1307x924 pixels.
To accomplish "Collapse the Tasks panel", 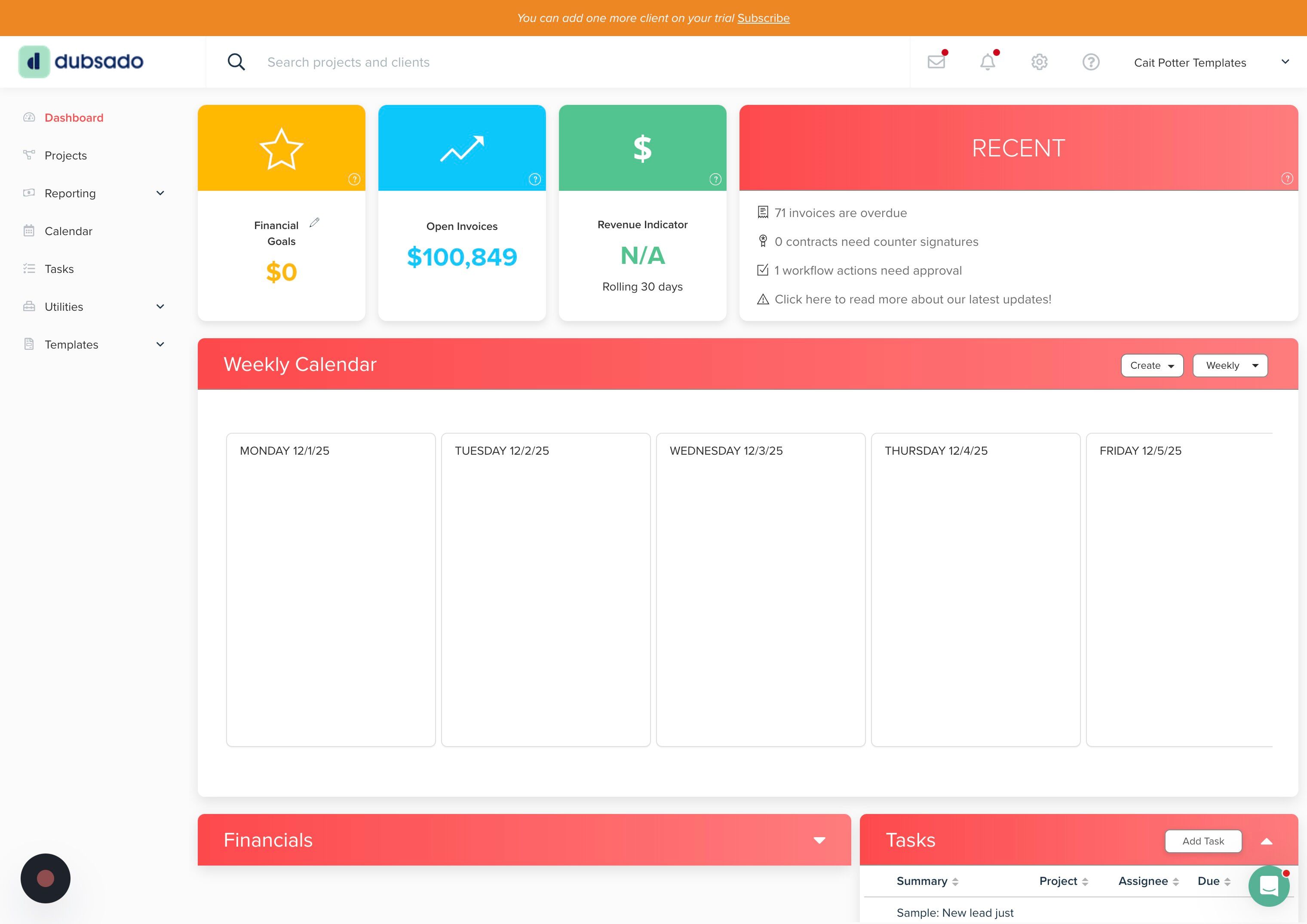I will pyautogui.click(x=1266, y=841).
